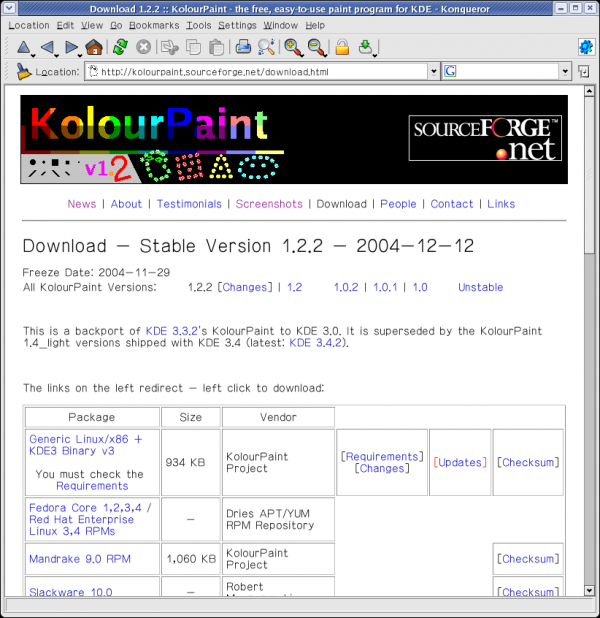This screenshot has height=618, width=600.
Task: Click the SourceForge.net logo
Action: pyautogui.click(x=485, y=138)
